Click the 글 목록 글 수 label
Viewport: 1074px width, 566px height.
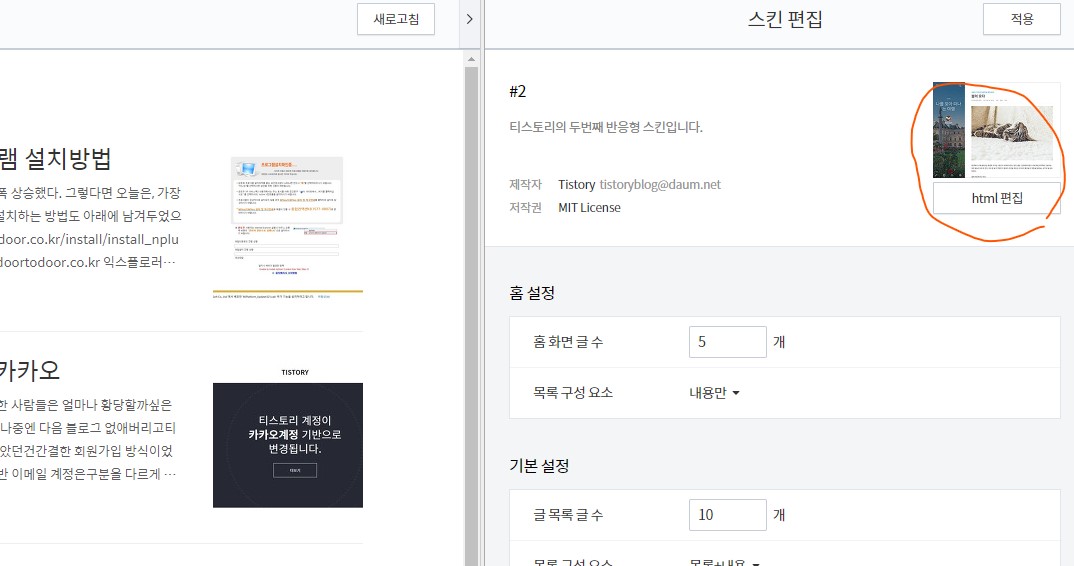(569, 515)
